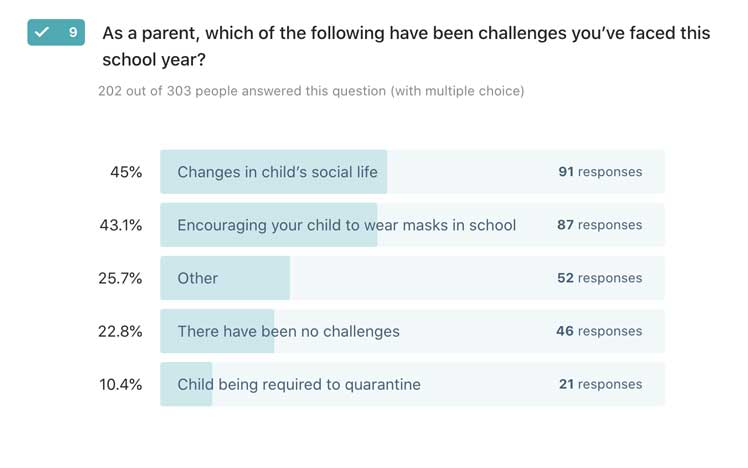Click the '21 responses' count
The height and width of the screenshot is (468, 748).
pos(600,384)
